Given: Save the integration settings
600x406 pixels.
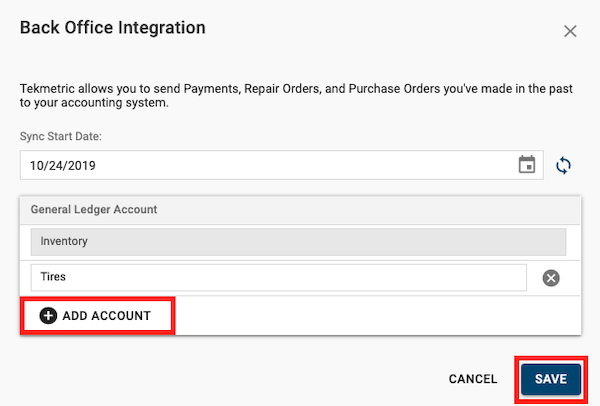Looking at the screenshot, I should pos(551,379).
